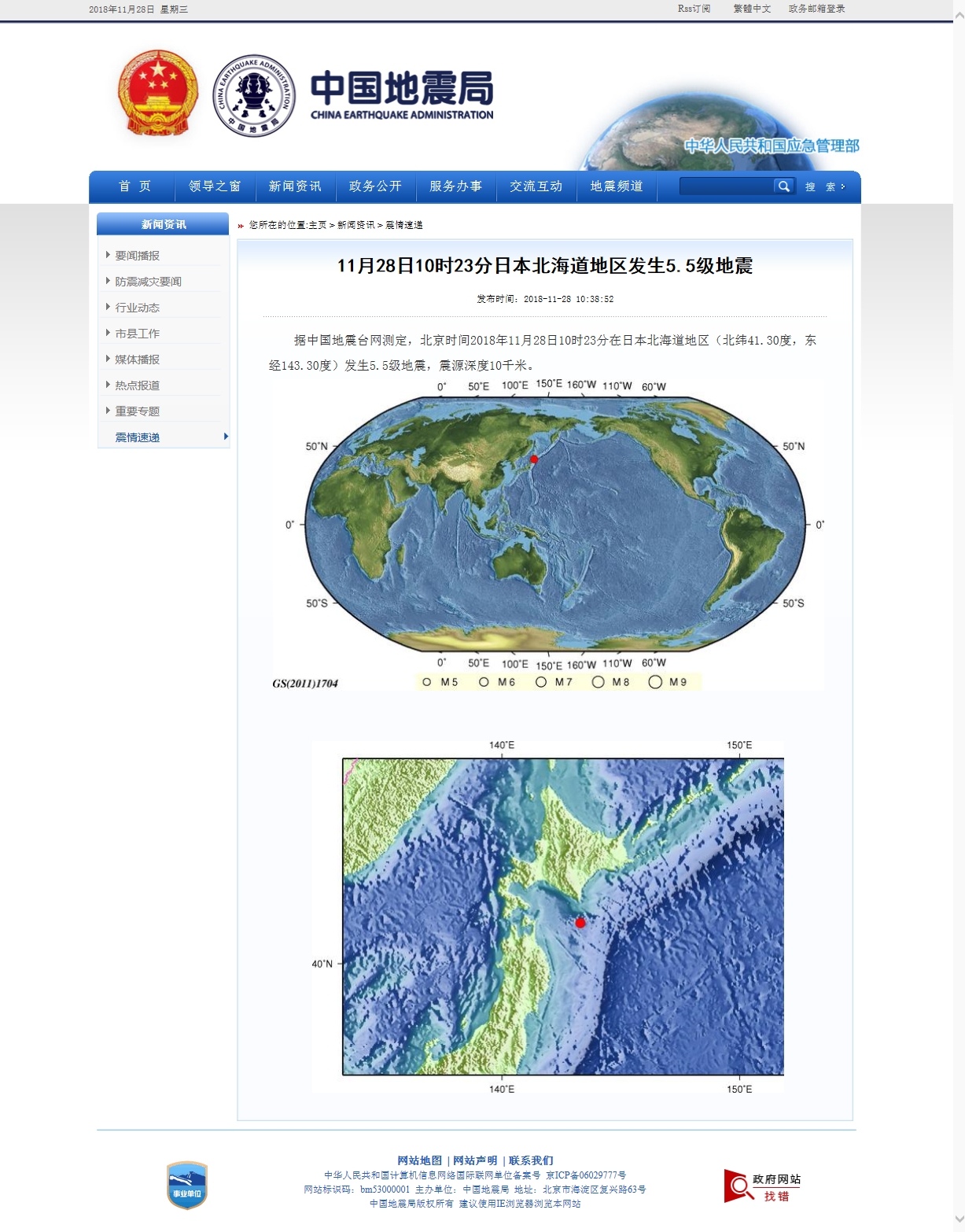This screenshot has height=1232, width=965.
Task: Click the 新闻资讯 sidebar header
Action: tap(163, 224)
